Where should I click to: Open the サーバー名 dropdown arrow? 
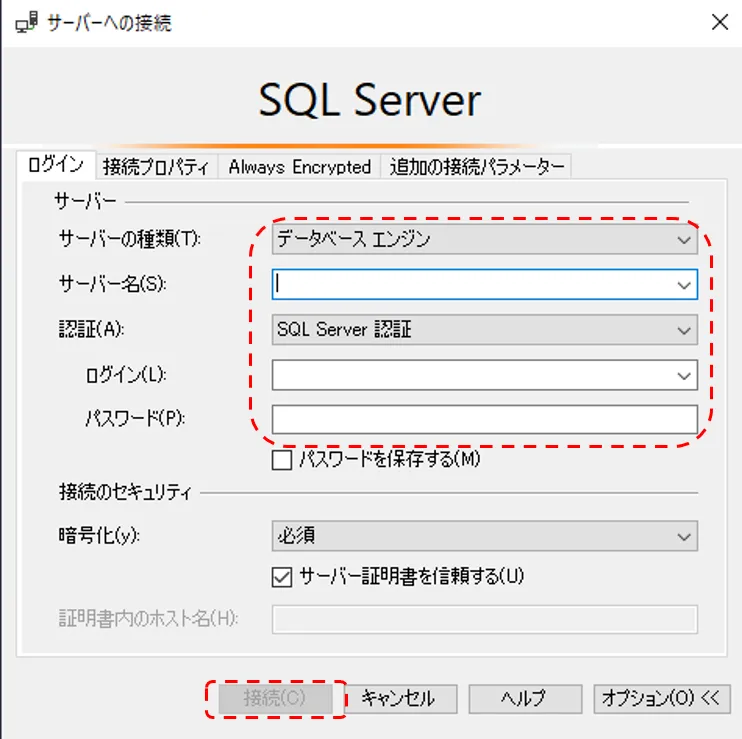[x=684, y=285]
